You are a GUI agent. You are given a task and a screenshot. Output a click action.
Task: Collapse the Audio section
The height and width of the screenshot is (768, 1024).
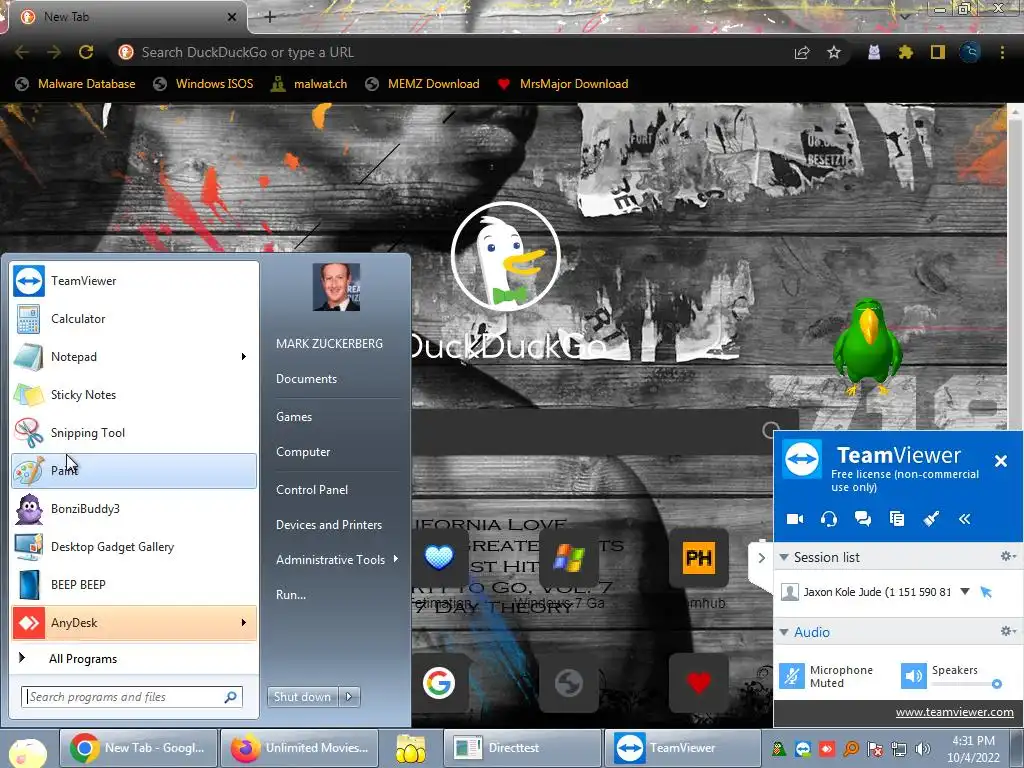coord(784,632)
